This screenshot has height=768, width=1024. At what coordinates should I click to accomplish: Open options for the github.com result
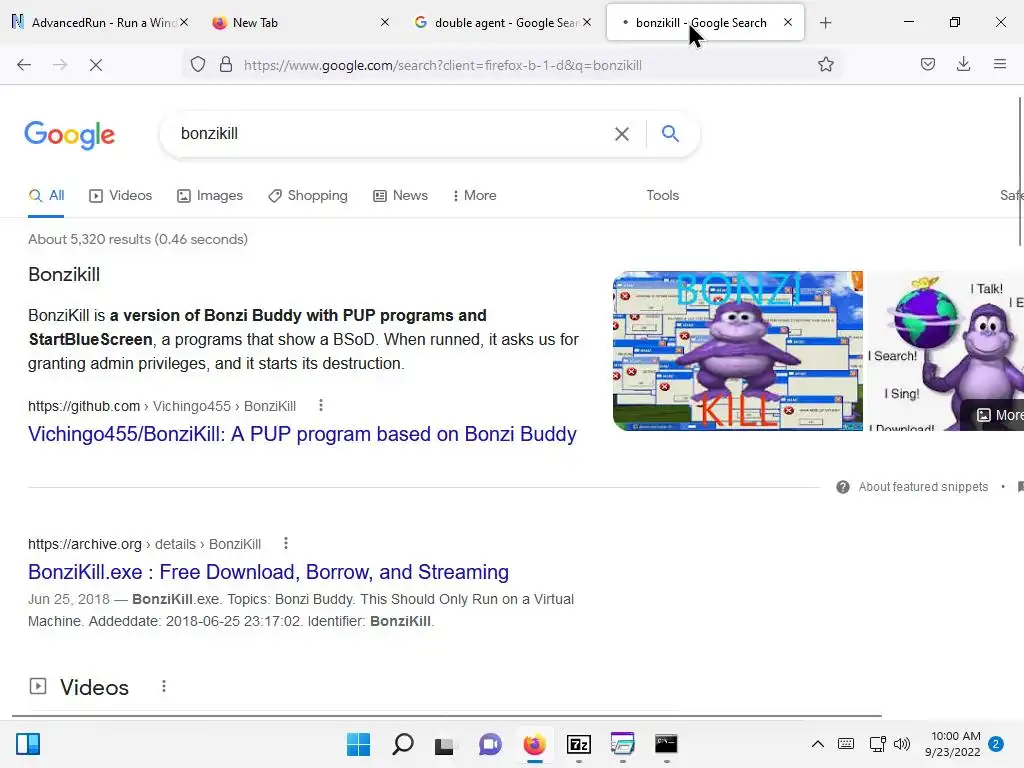(321, 406)
